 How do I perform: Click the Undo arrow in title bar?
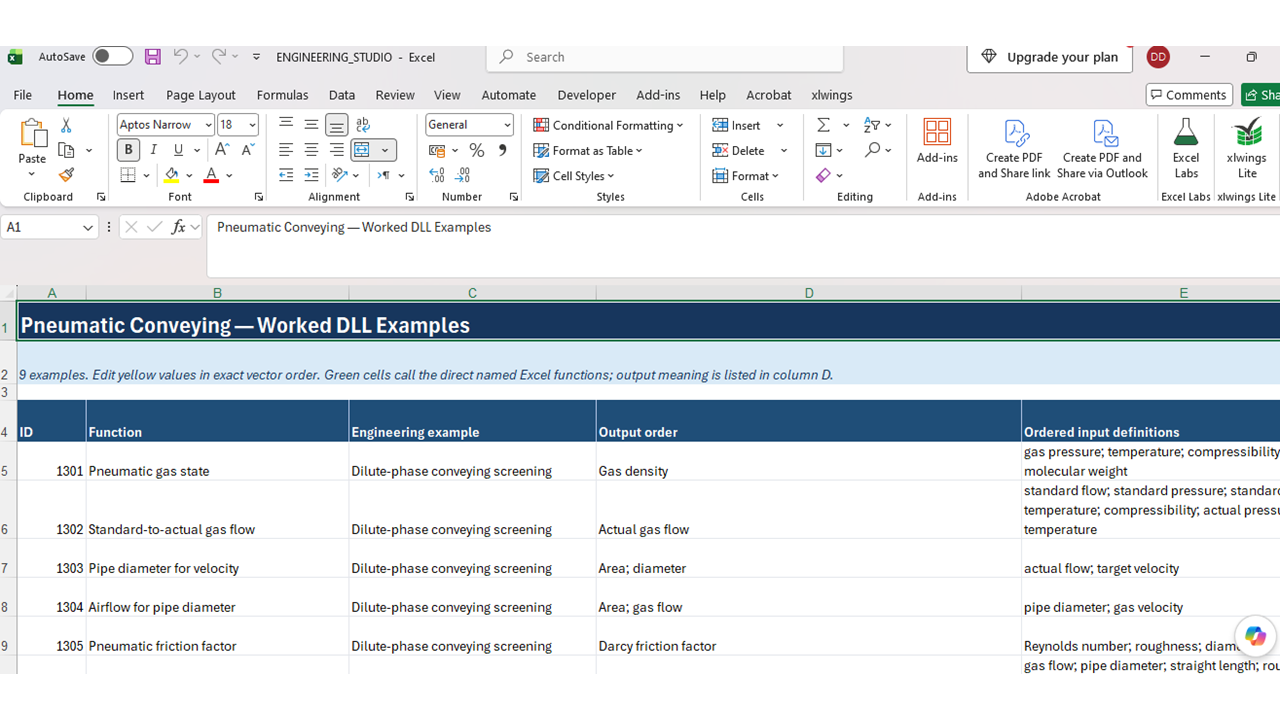[x=180, y=57]
